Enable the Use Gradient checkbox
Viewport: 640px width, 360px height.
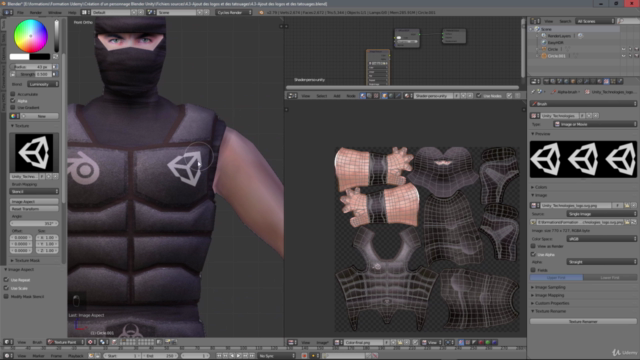tap(13, 107)
